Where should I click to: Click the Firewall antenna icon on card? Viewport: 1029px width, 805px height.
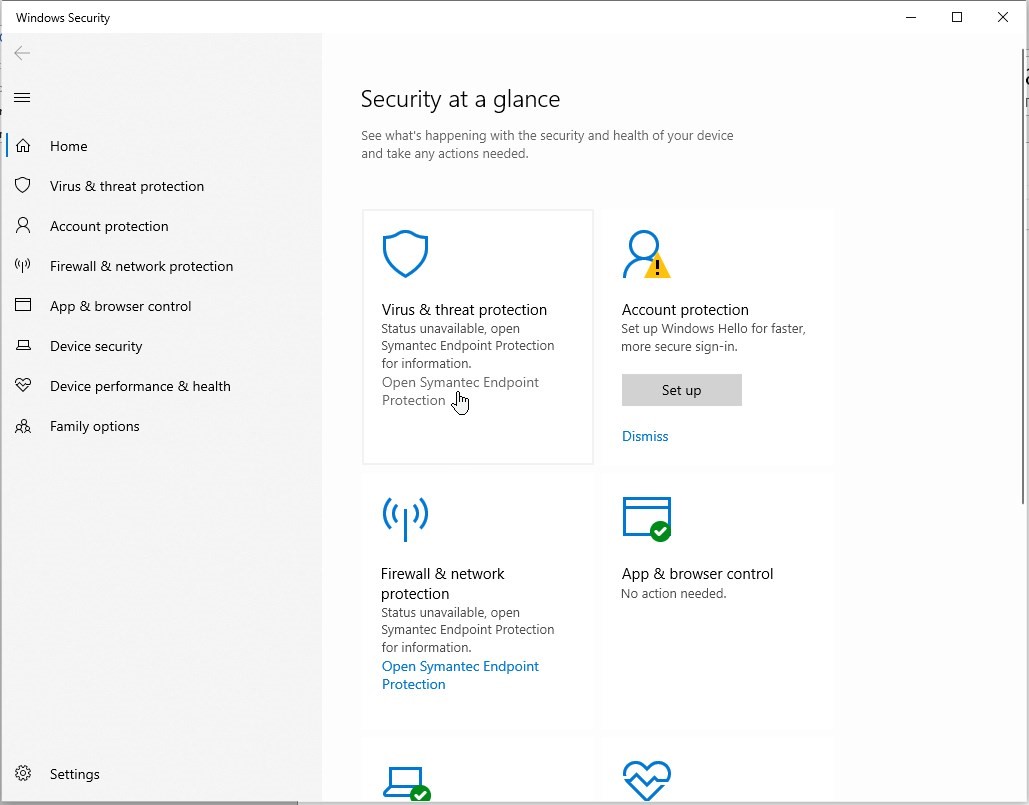coord(405,517)
